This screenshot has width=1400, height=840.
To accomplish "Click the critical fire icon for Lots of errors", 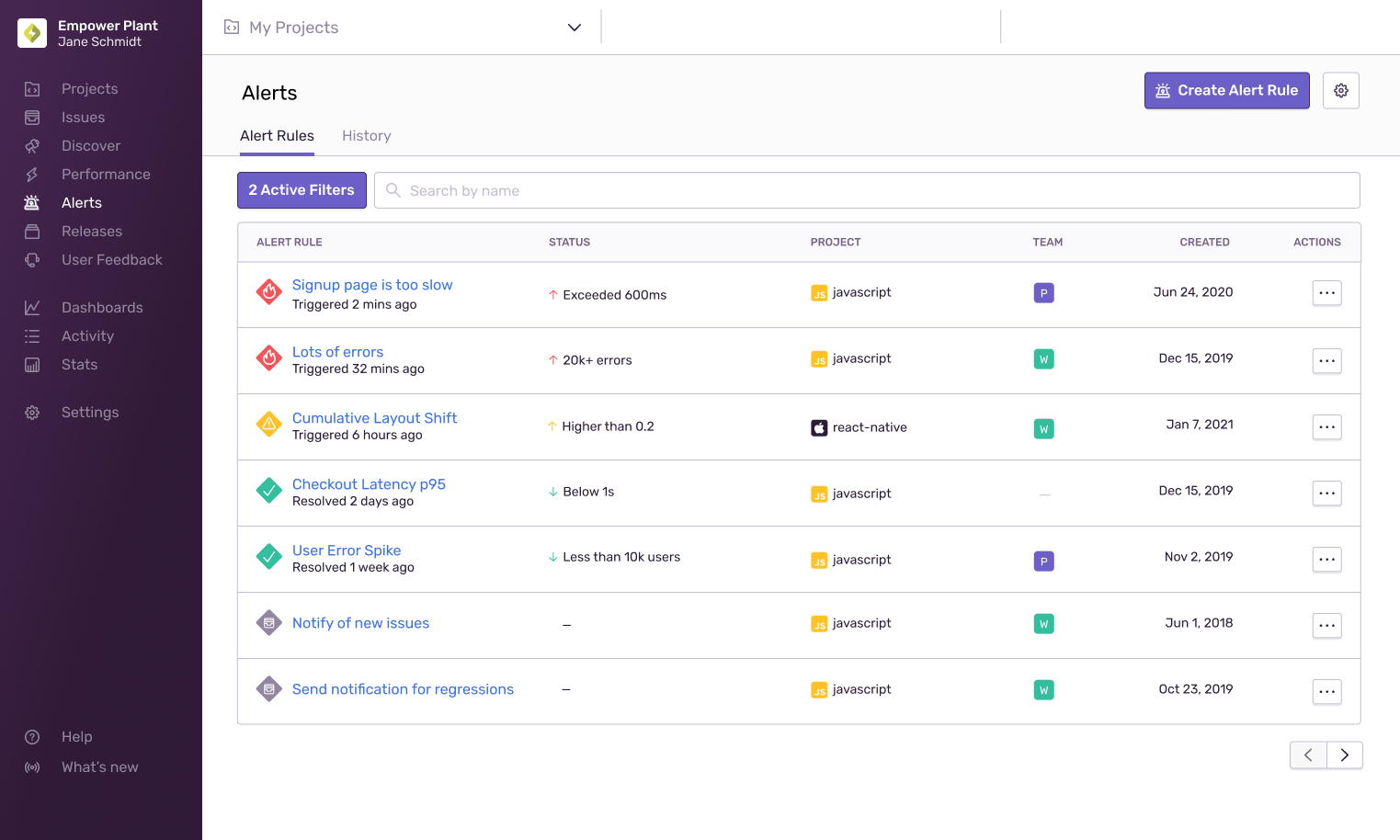I will click(x=269, y=358).
